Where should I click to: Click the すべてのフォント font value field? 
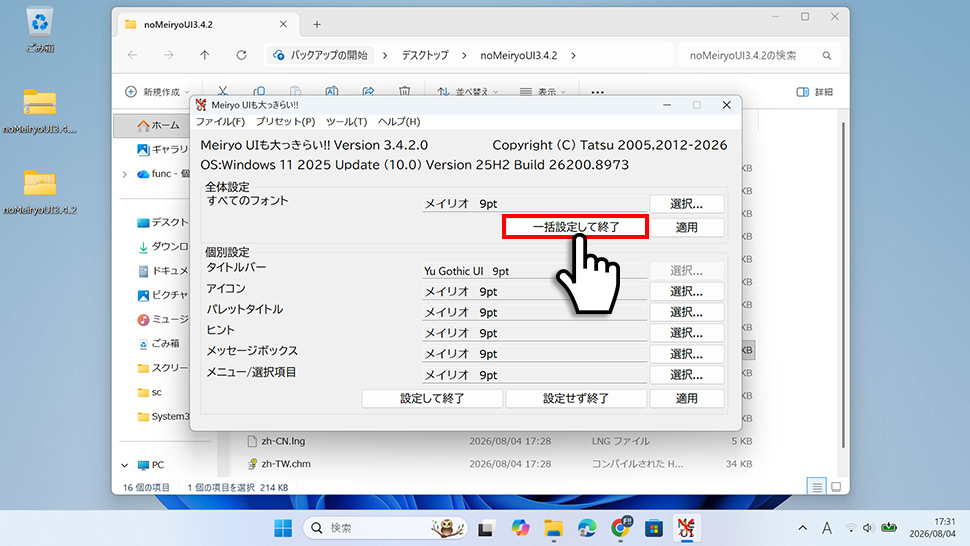click(x=534, y=203)
